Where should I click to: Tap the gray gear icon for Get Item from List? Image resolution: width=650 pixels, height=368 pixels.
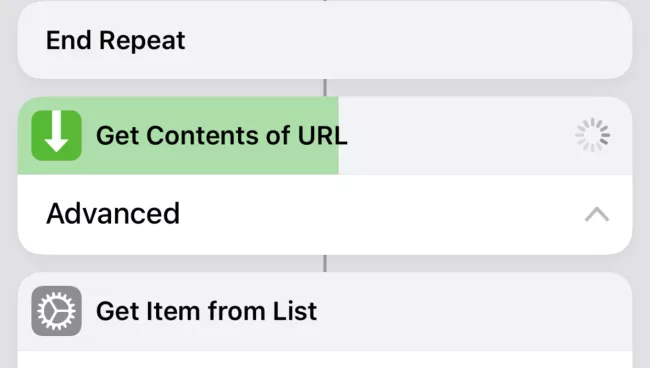tap(56, 311)
